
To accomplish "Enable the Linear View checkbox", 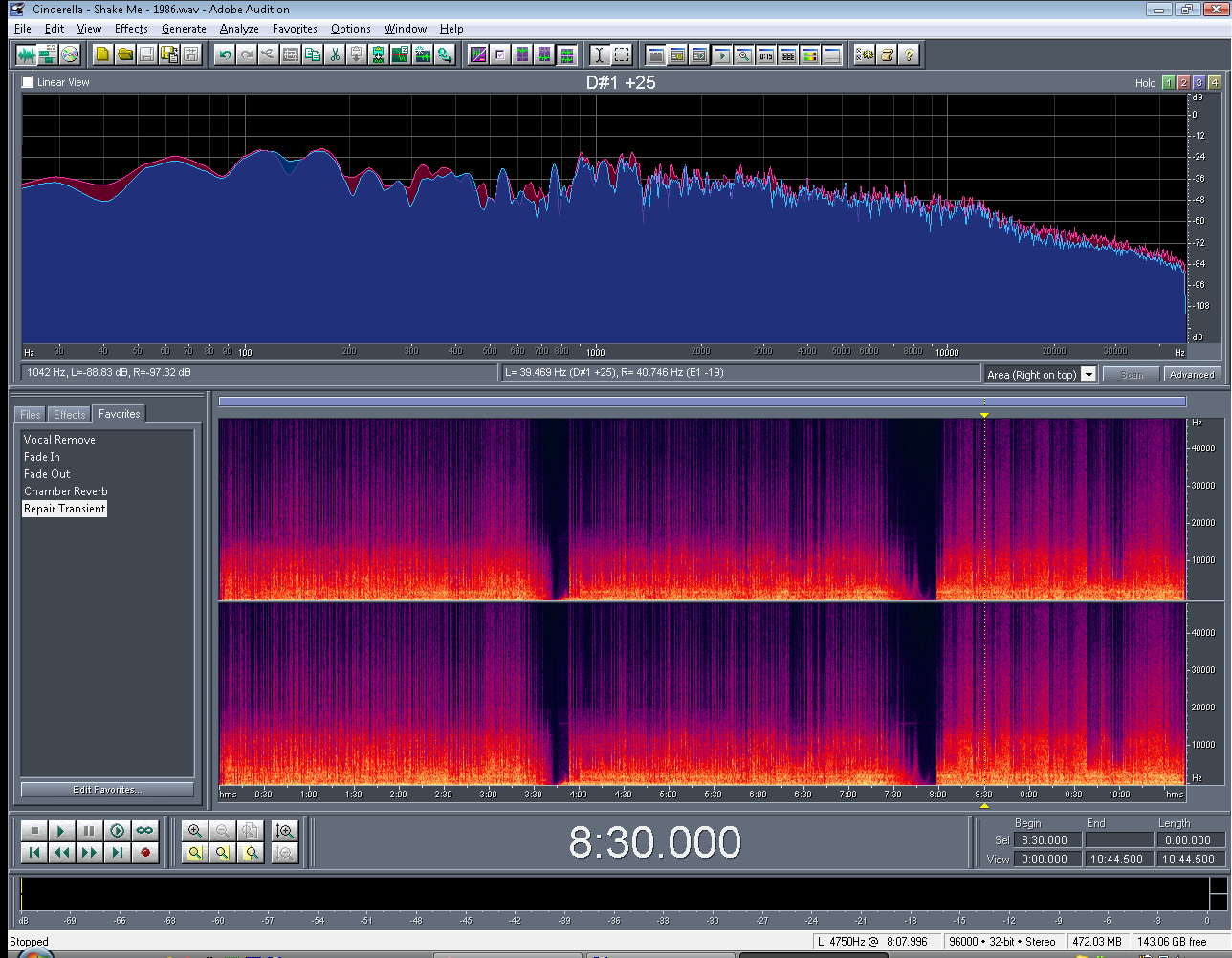I will click(x=28, y=82).
